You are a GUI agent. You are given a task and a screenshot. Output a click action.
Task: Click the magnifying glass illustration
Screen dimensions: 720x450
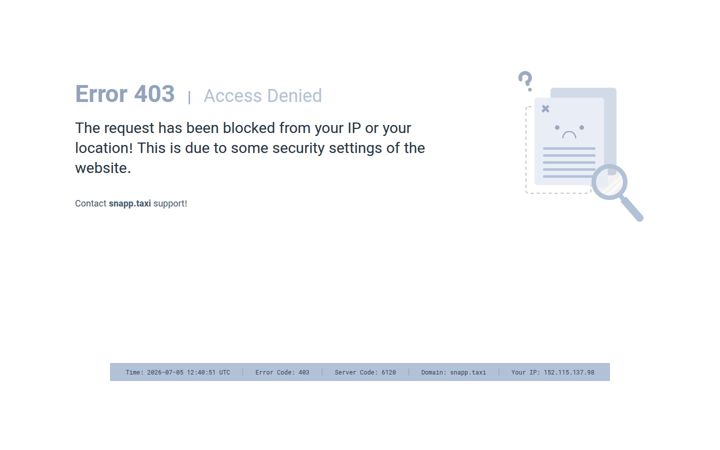click(x=617, y=192)
